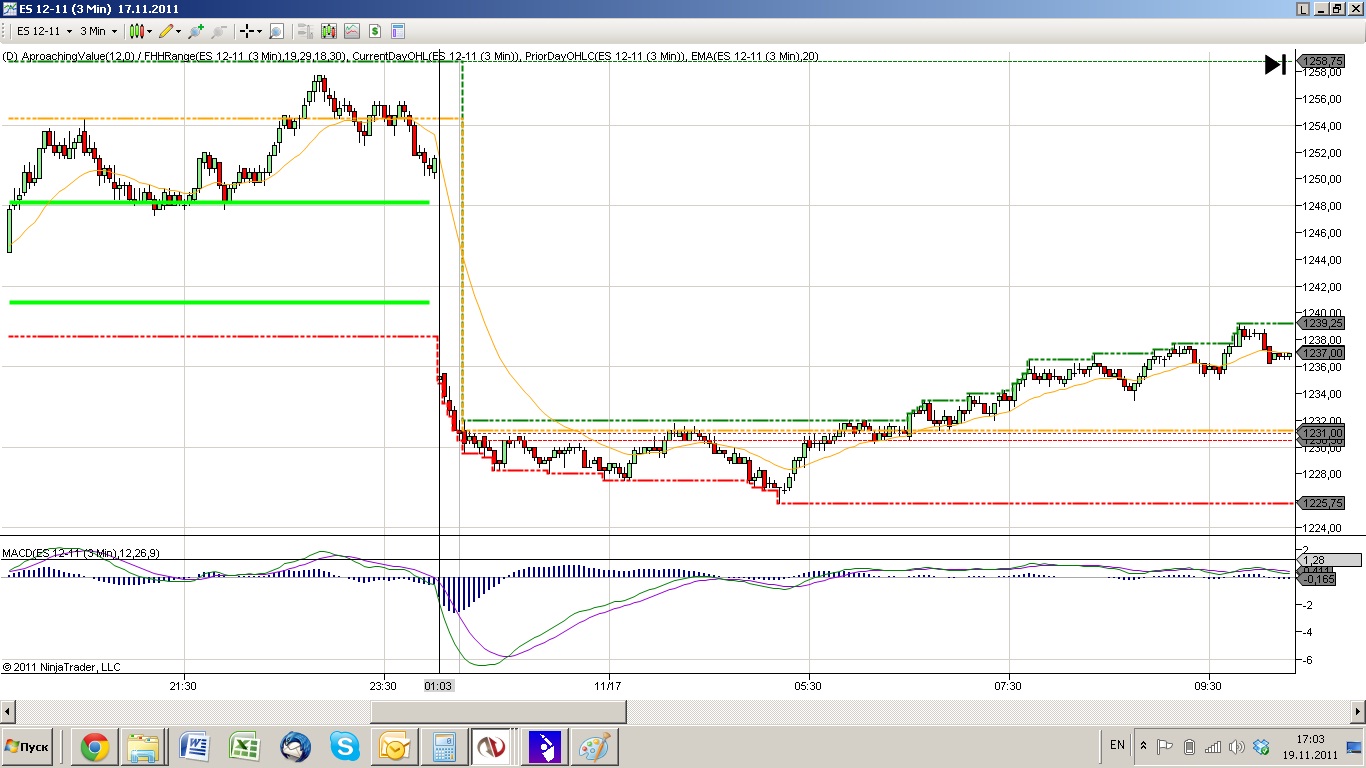The width and height of the screenshot is (1366, 768).
Task: Click the 1225,75 price marker
Action: [1321, 503]
